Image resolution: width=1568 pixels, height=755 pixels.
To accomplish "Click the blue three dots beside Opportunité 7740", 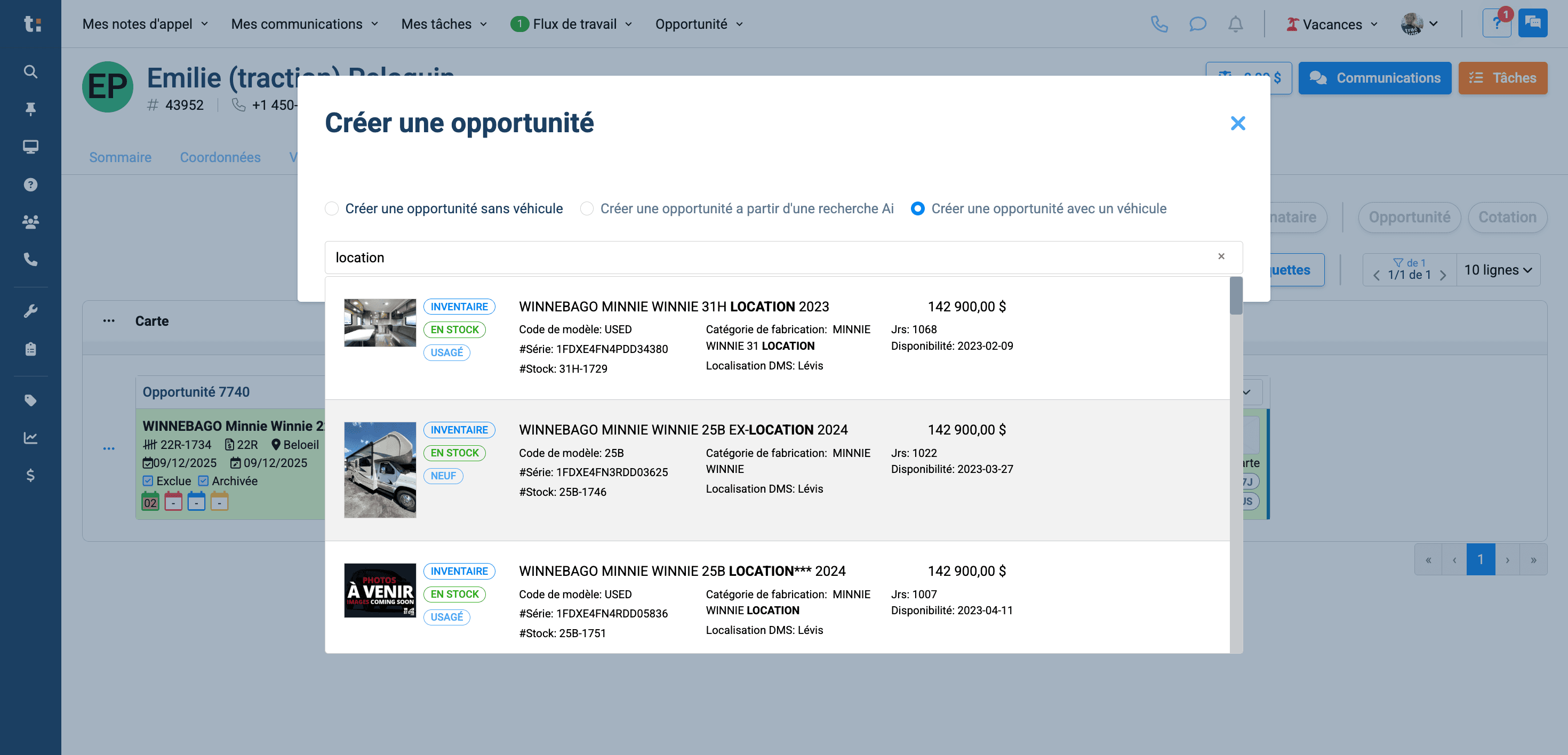I will click(x=109, y=448).
